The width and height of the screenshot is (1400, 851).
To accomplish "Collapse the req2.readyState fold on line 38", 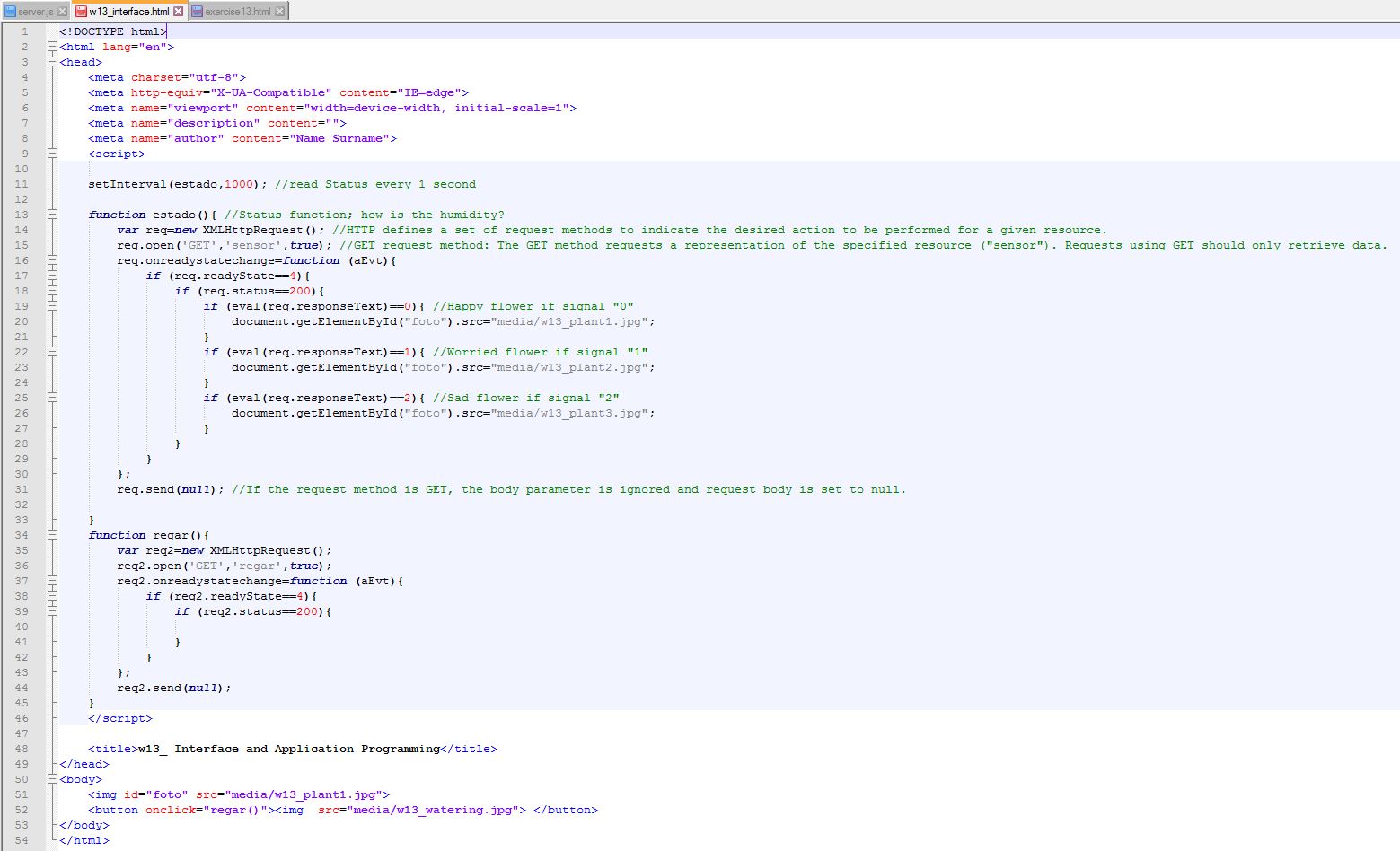I will (52, 596).
